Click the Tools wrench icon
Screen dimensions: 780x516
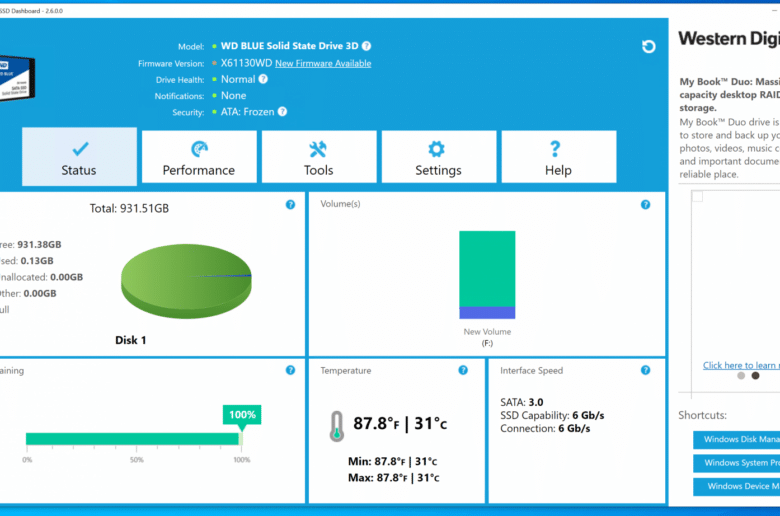[318, 149]
